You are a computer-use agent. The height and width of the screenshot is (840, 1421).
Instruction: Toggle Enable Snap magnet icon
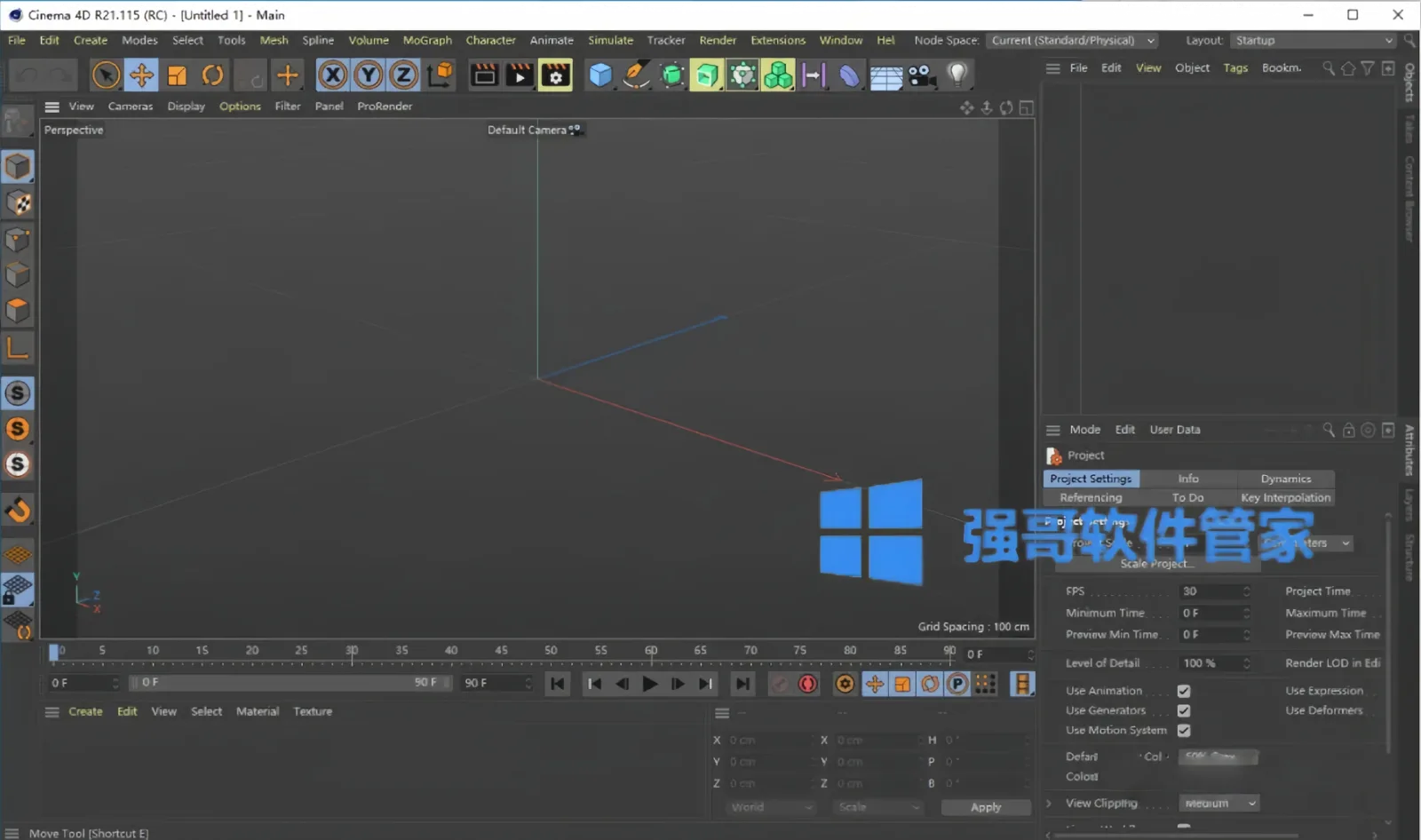18,511
